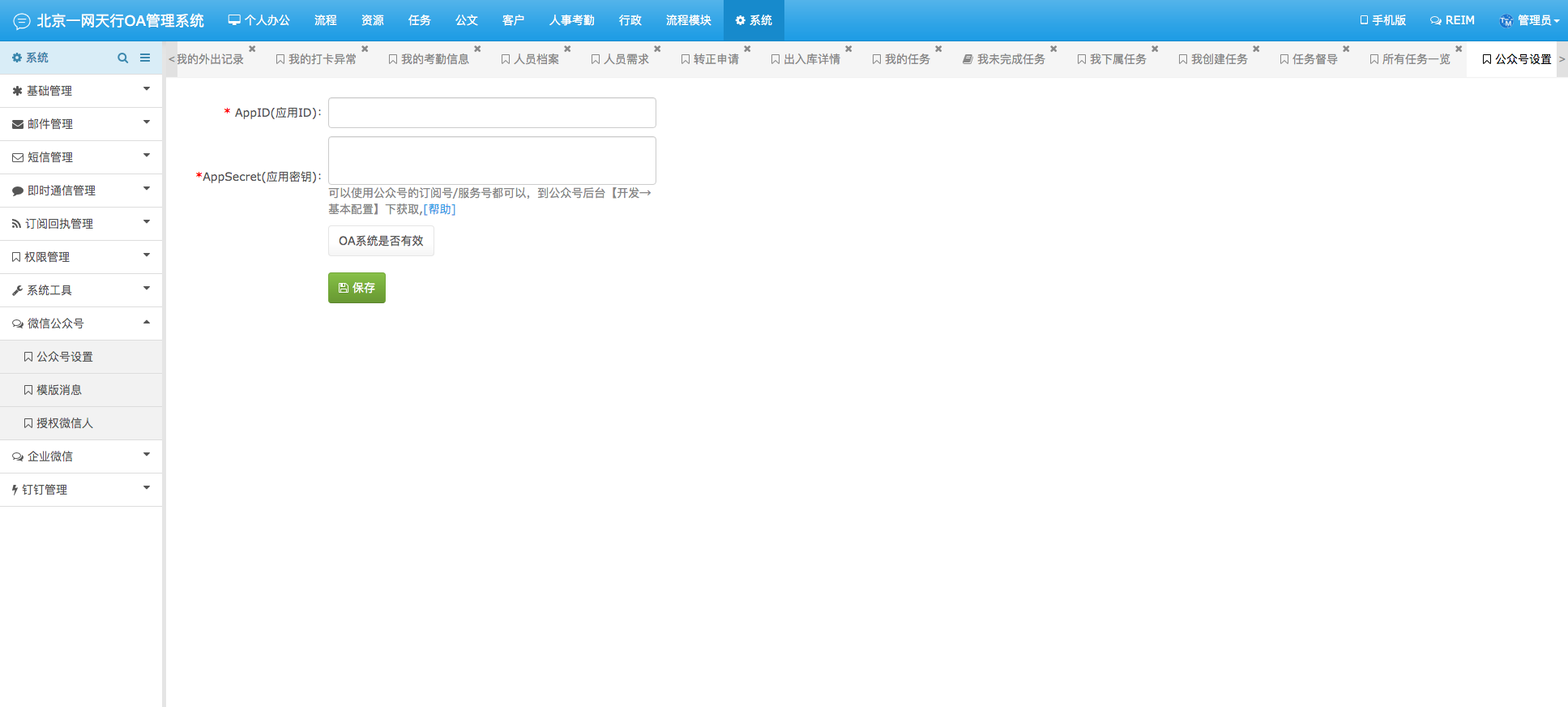Expand the 系统工具 sidebar section
Viewport: 1568px width, 707px height.
pos(81,290)
